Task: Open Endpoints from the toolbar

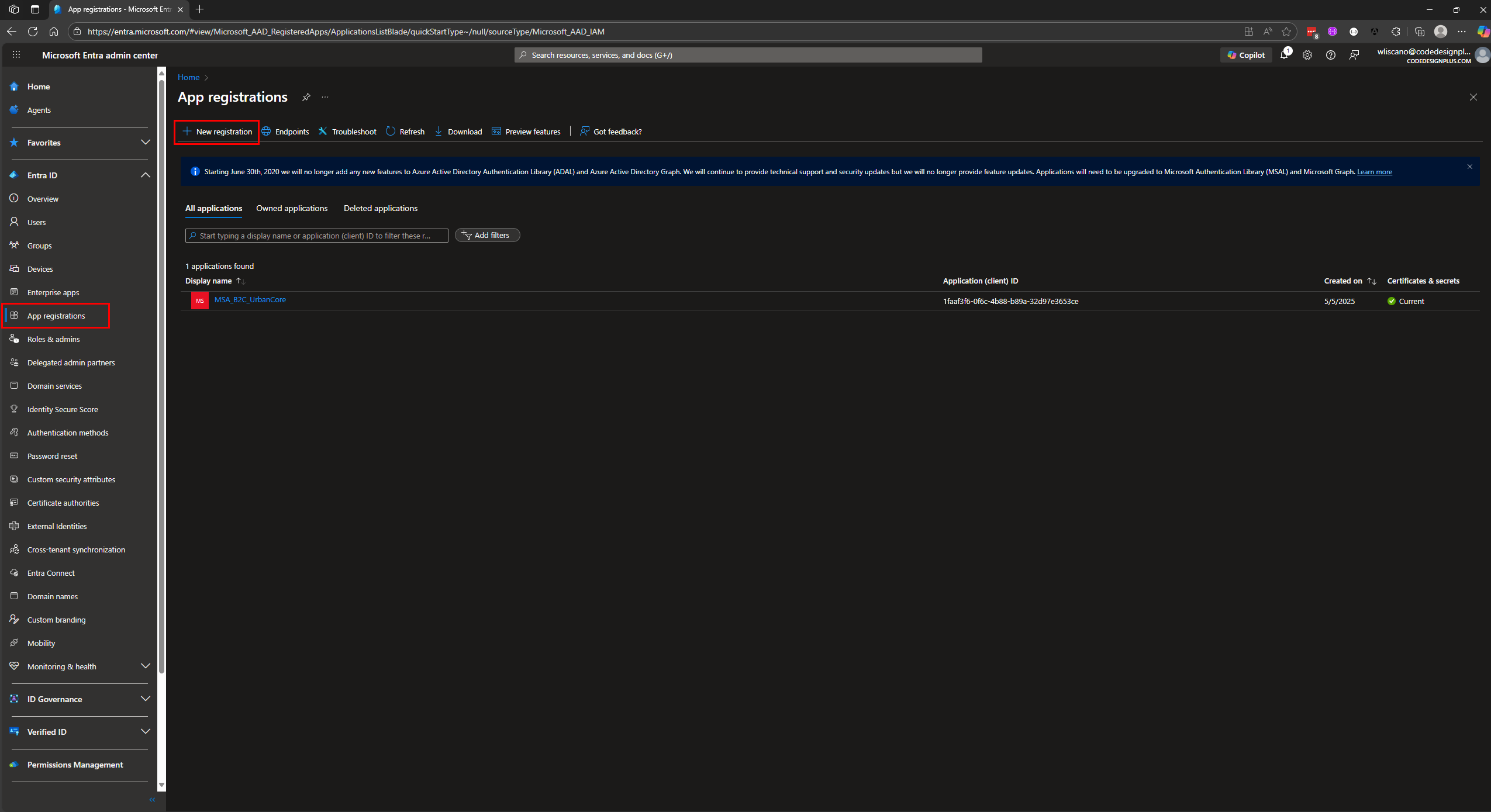Action: coord(285,132)
